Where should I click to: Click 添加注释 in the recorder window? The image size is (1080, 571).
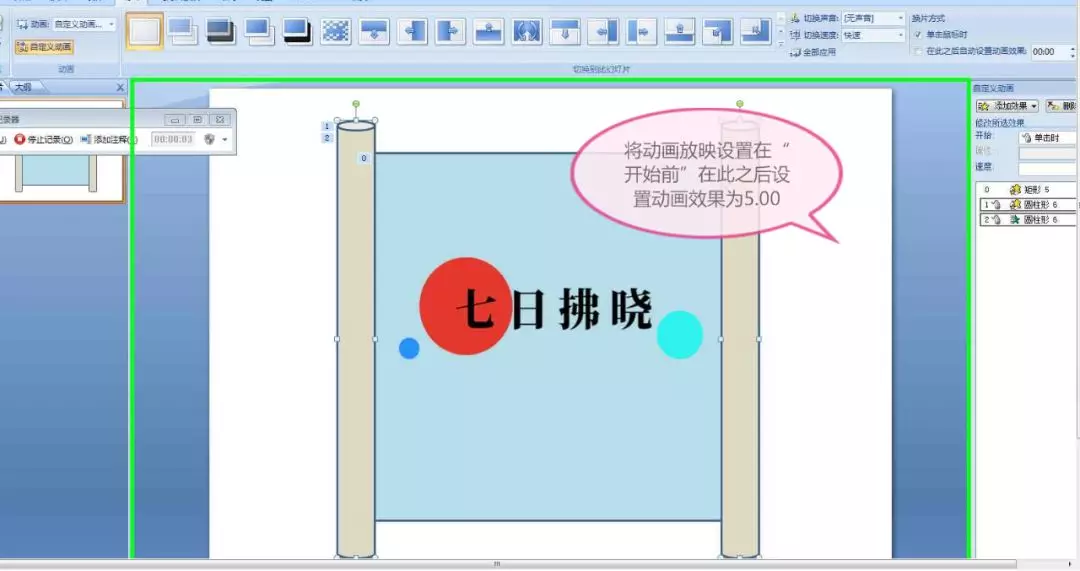[x=108, y=140]
